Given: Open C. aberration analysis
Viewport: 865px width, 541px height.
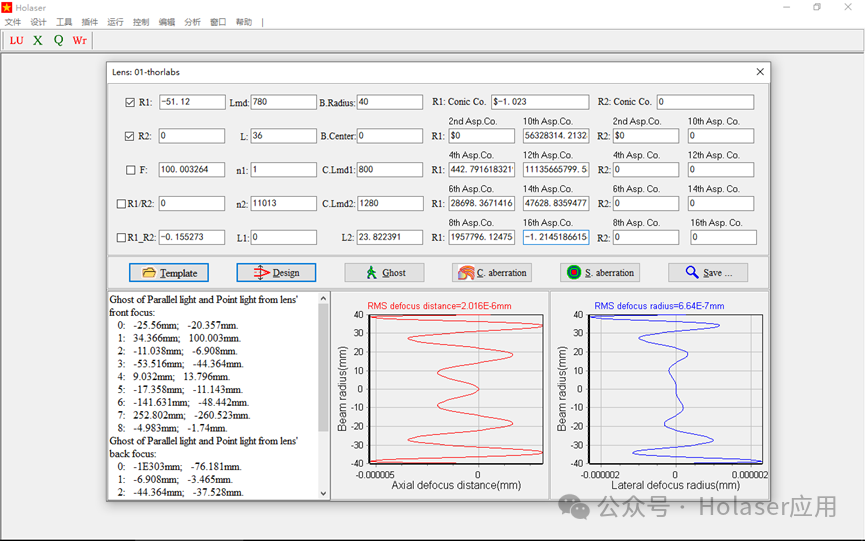Looking at the screenshot, I should (x=492, y=272).
